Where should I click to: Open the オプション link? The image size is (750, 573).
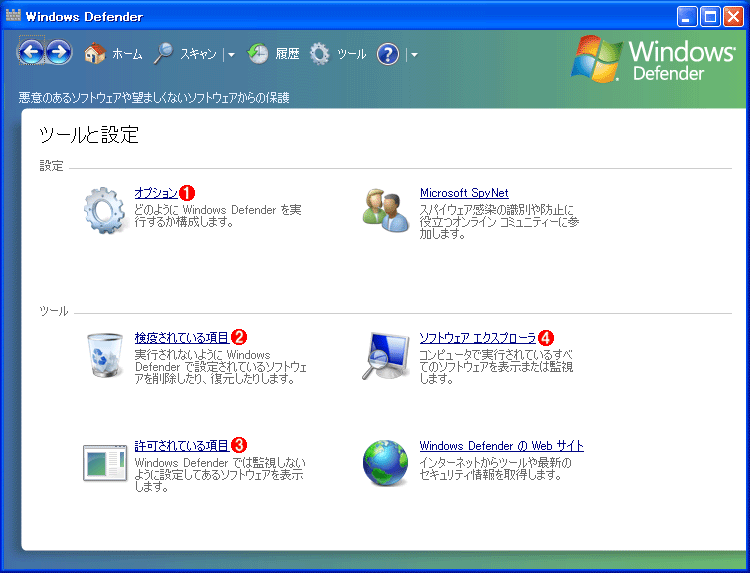tap(156, 193)
